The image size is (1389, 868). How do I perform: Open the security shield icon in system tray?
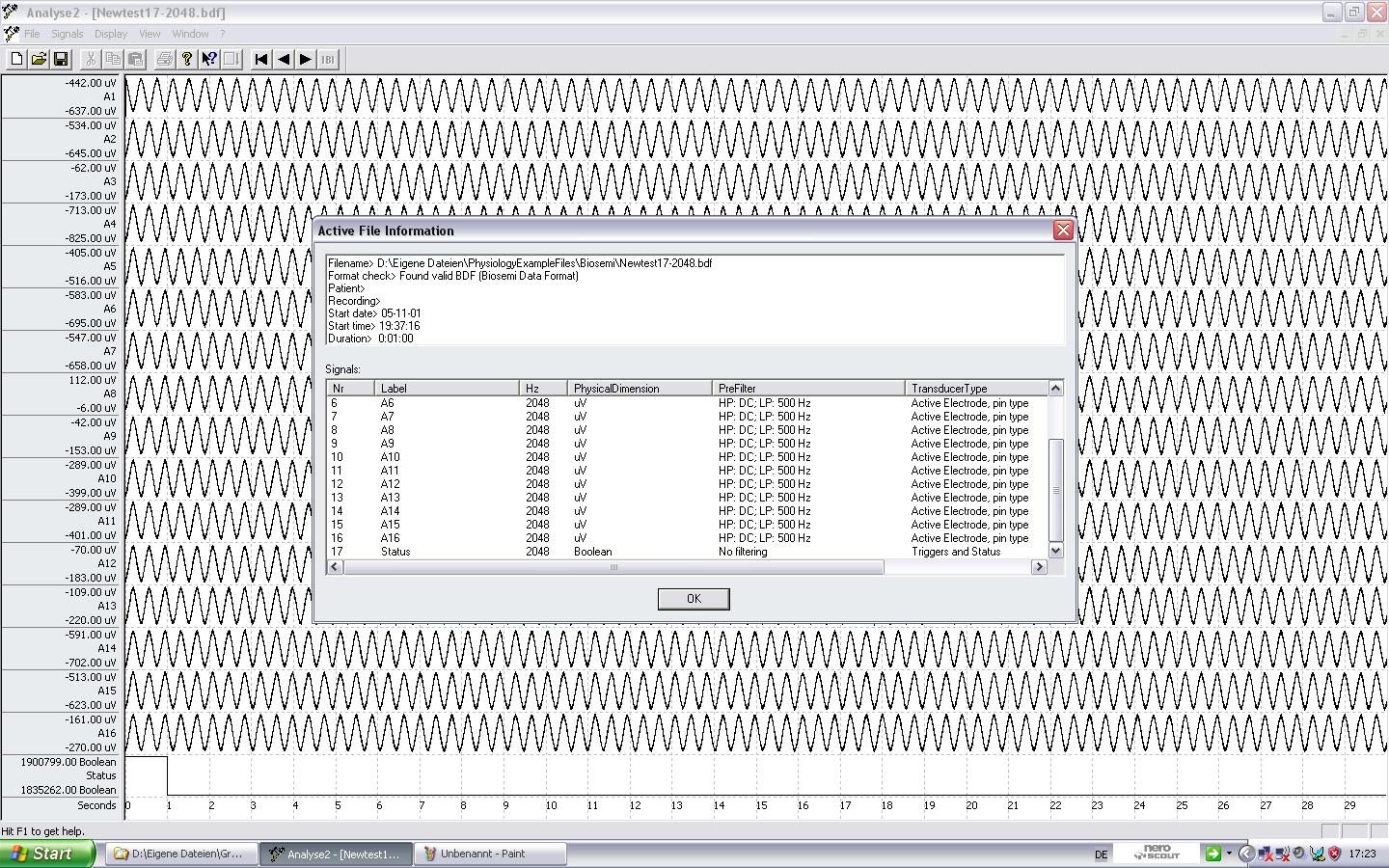tap(1334, 854)
